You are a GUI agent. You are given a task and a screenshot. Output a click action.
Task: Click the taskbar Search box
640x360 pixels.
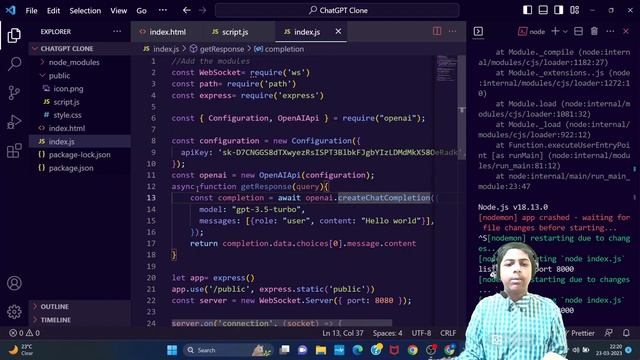click(227, 350)
